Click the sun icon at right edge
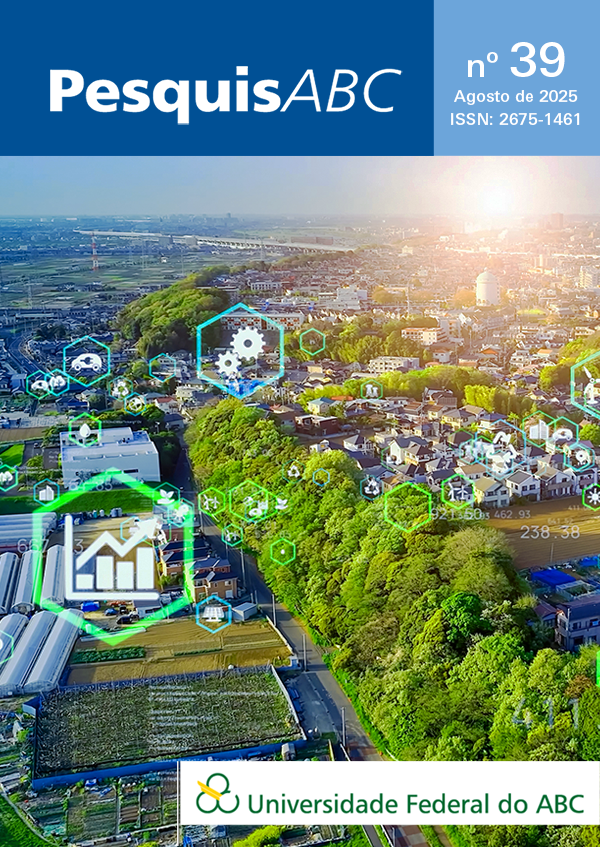The height and width of the screenshot is (847, 600). (x=592, y=494)
